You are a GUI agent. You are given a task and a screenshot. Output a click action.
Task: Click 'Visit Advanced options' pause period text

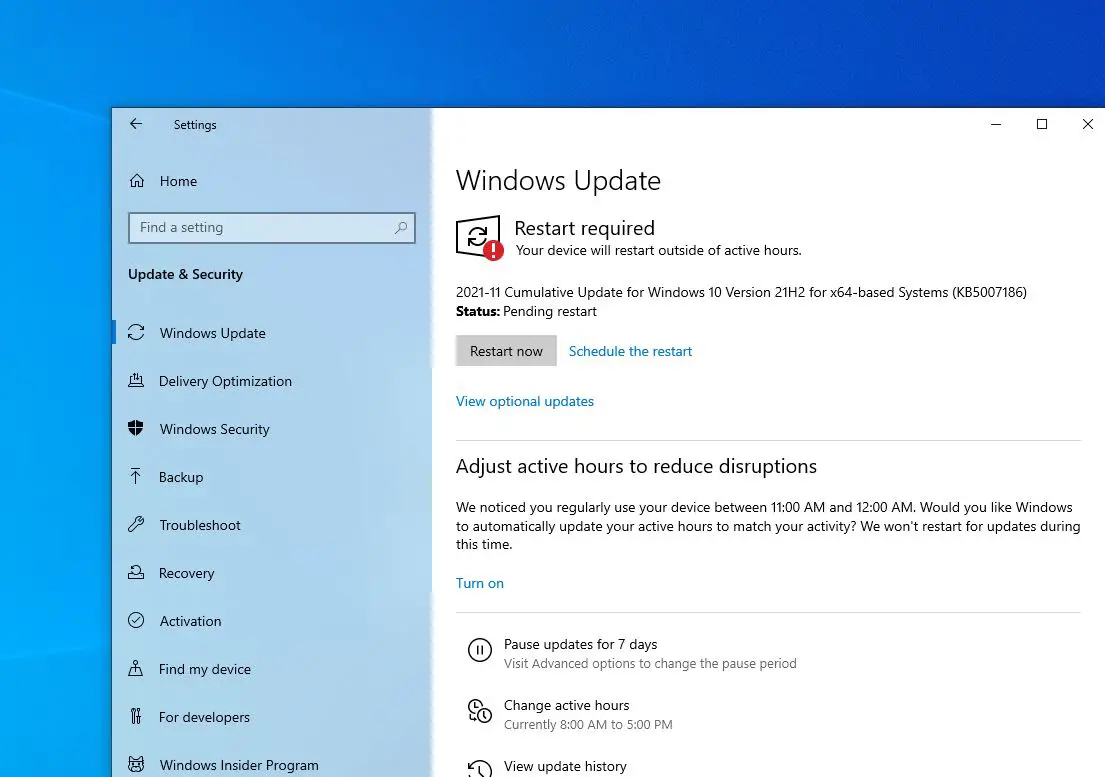point(650,663)
